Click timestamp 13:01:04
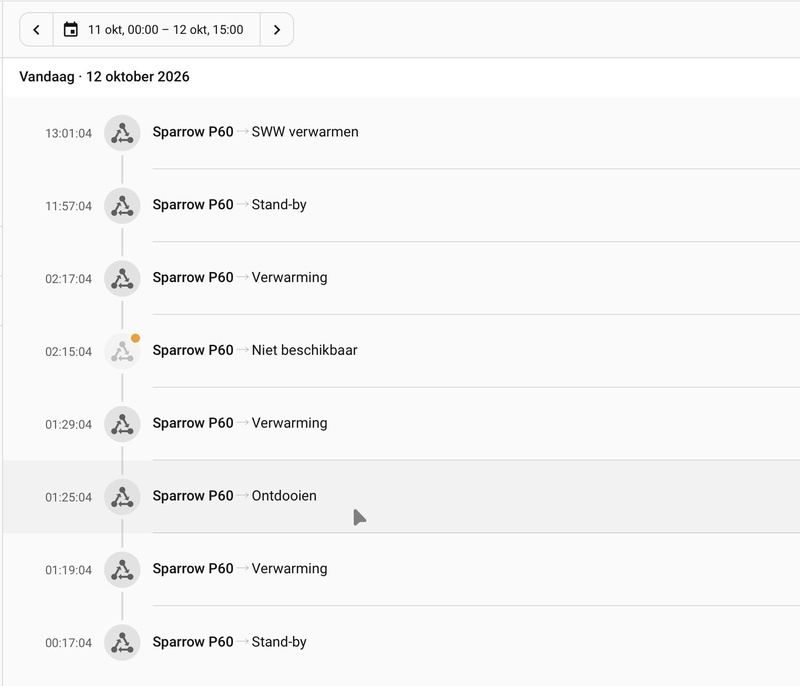Image resolution: width=800 pixels, height=686 pixels. coord(68,133)
